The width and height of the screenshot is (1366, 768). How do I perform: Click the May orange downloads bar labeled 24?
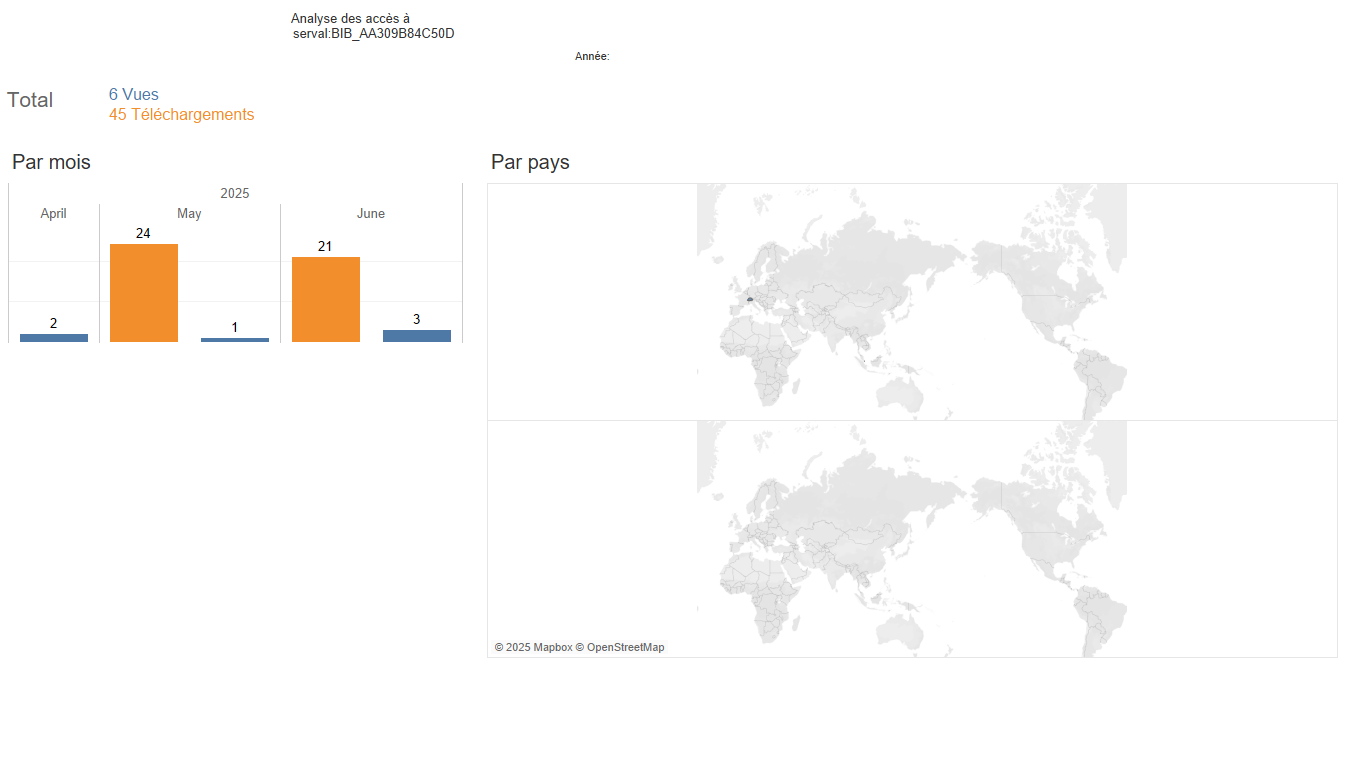click(144, 293)
